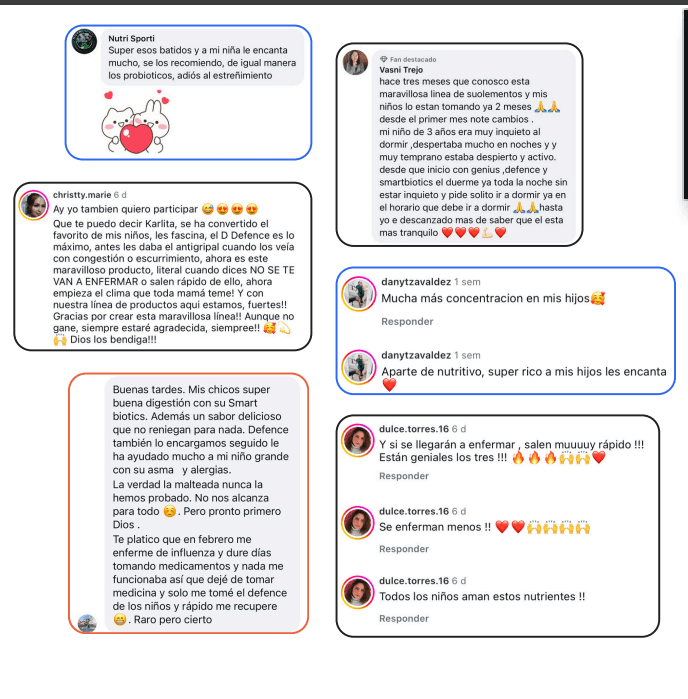688x699 pixels.
Task: Click avatar next to 'Se enferman menos'
Action: pyautogui.click(x=357, y=522)
